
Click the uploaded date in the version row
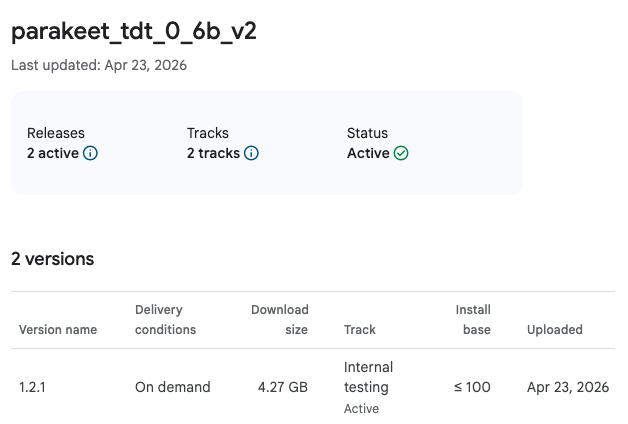pos(567,387)
